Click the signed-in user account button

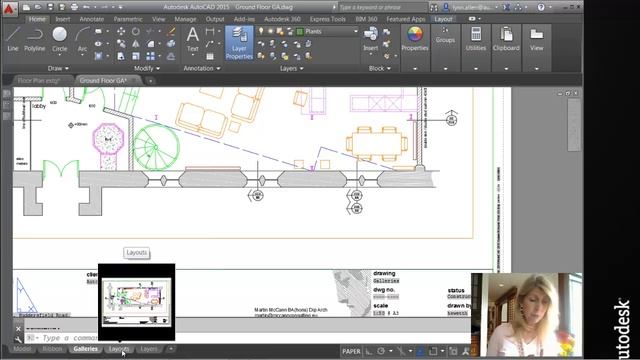click(470, 7)
